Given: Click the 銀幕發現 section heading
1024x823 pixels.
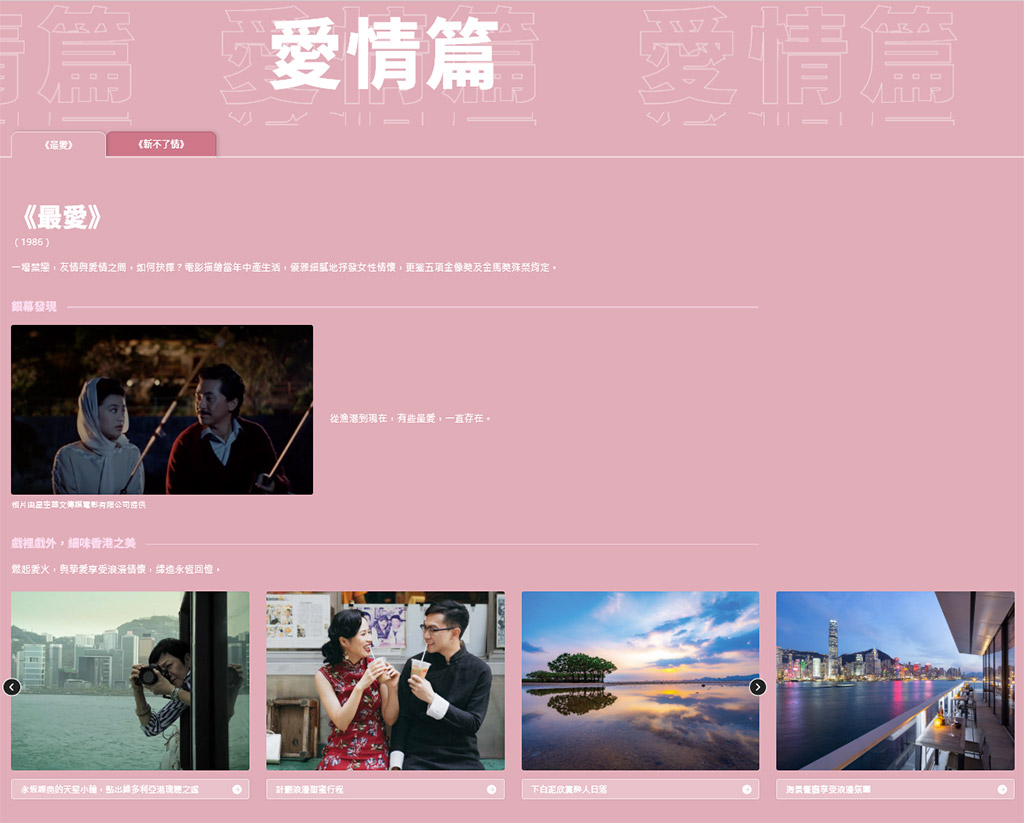Looking at the screenshot, I should point(34,306).
